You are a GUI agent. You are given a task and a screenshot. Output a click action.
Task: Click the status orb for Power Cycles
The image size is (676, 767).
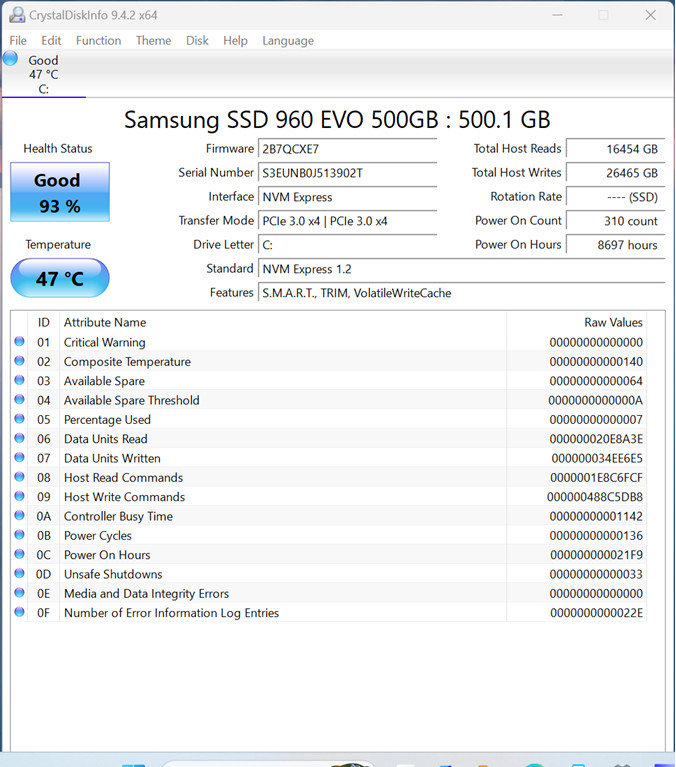(x=20, y=535)
